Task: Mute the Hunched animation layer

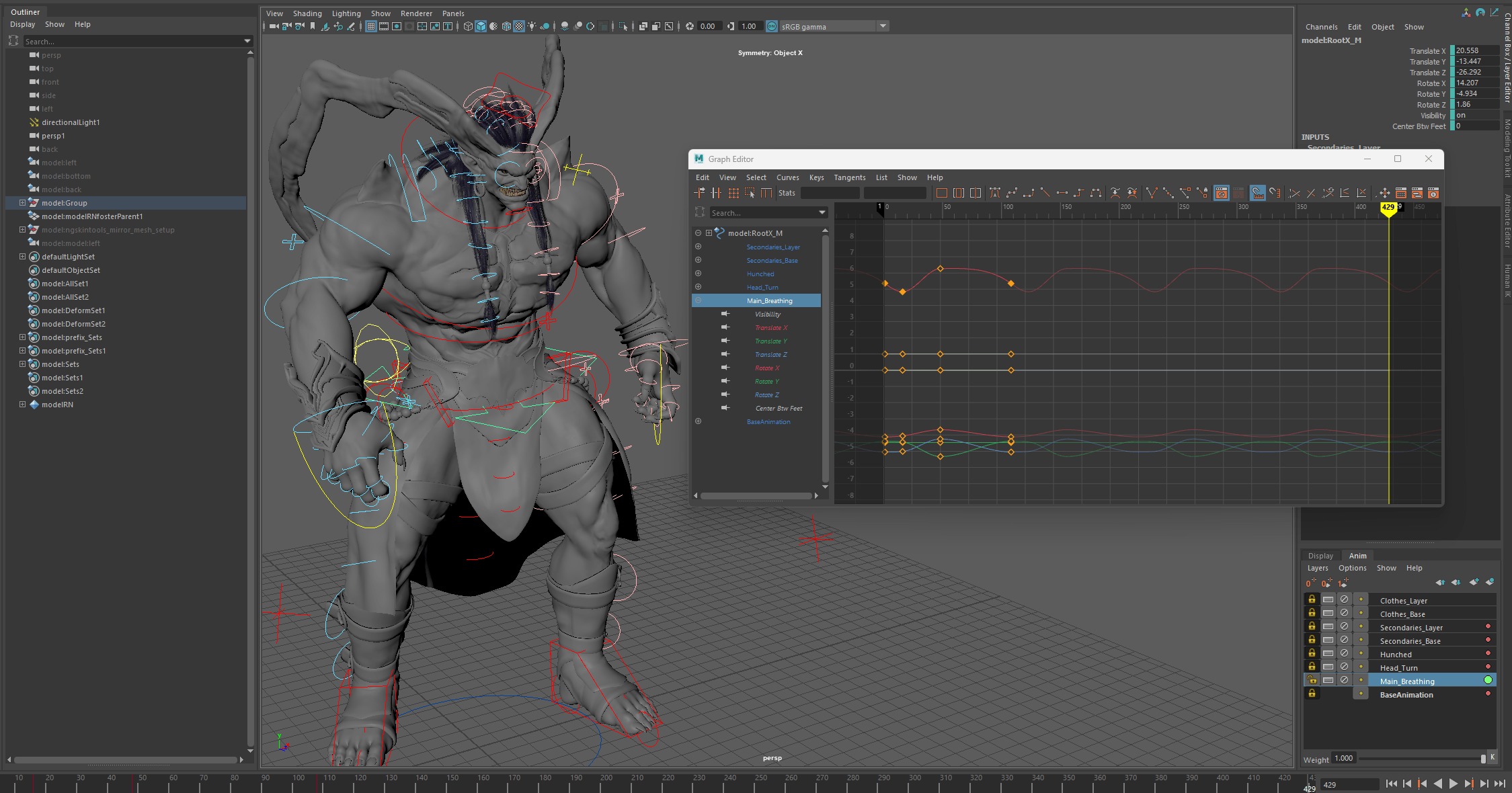Action: pyautogui.click(x=1344, y=653)
